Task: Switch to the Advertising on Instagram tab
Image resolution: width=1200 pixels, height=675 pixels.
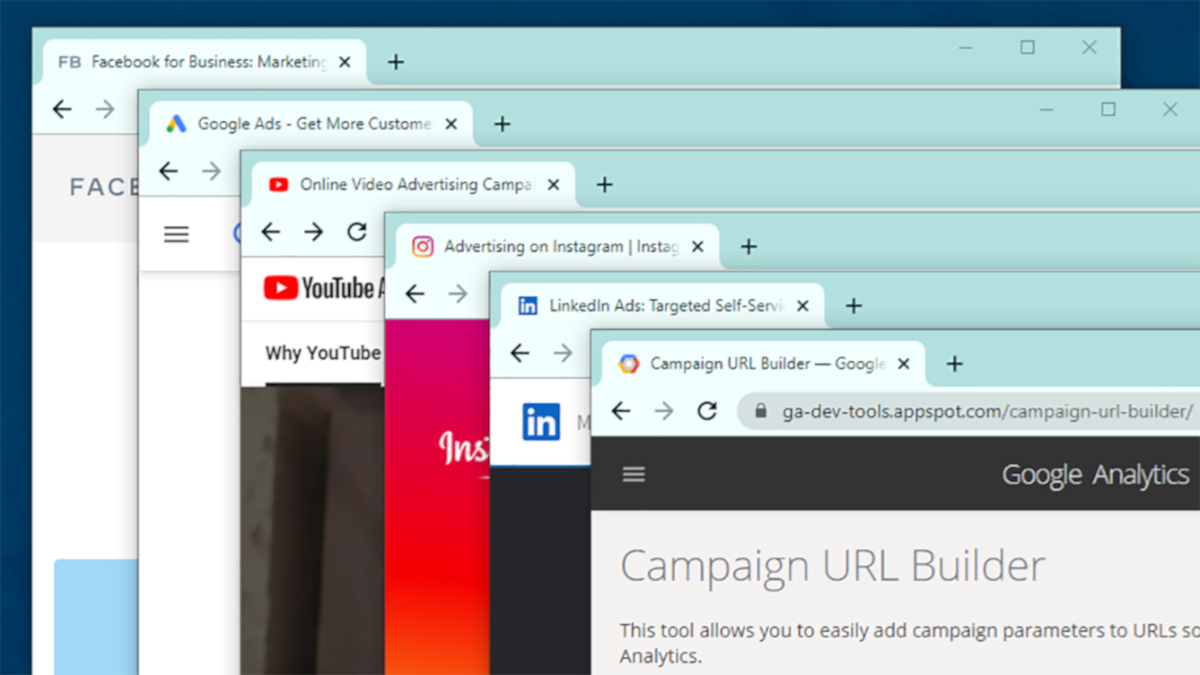Action: click(x=558, y=246)
